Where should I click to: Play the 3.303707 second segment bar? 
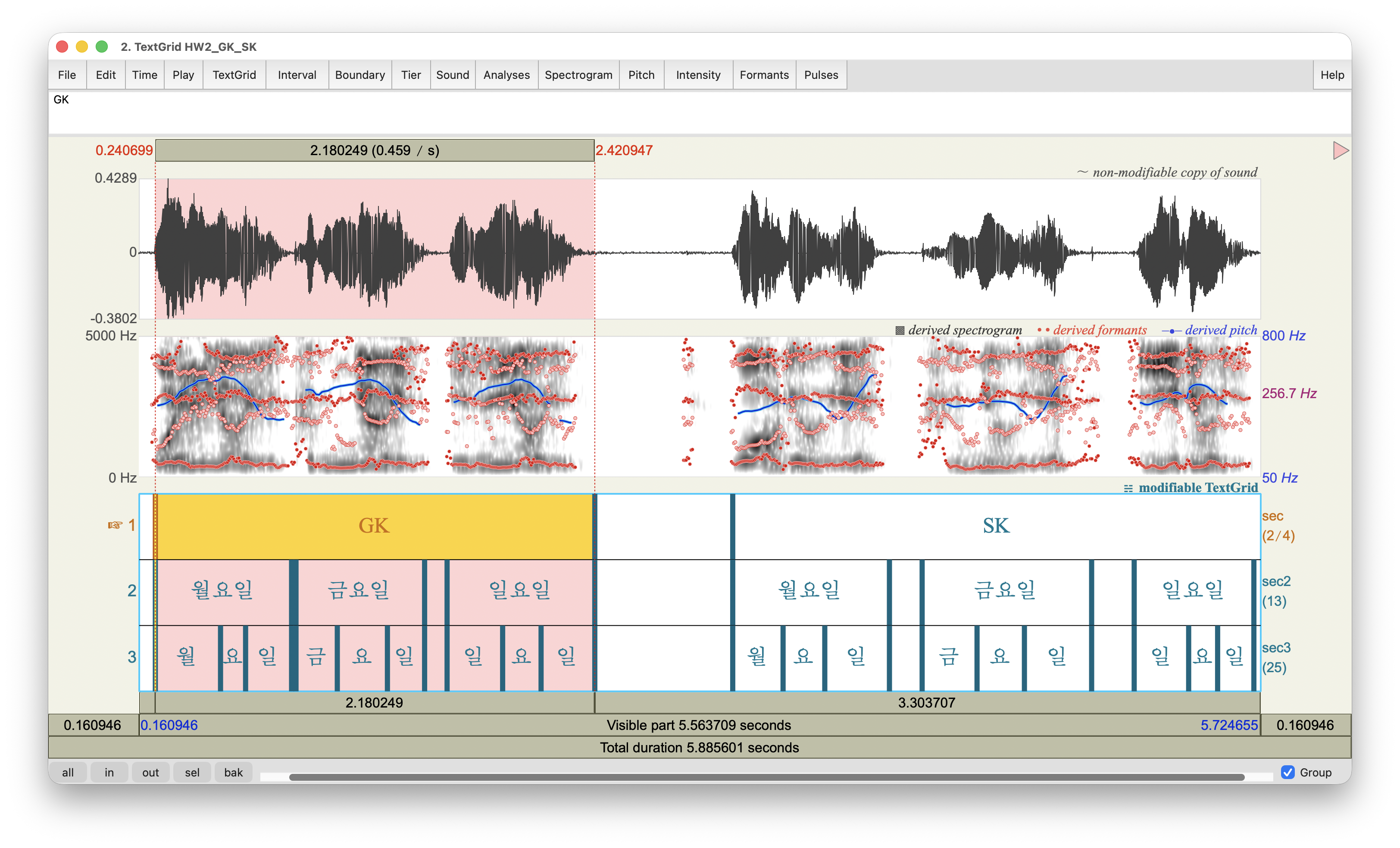[x=926, y=703]
